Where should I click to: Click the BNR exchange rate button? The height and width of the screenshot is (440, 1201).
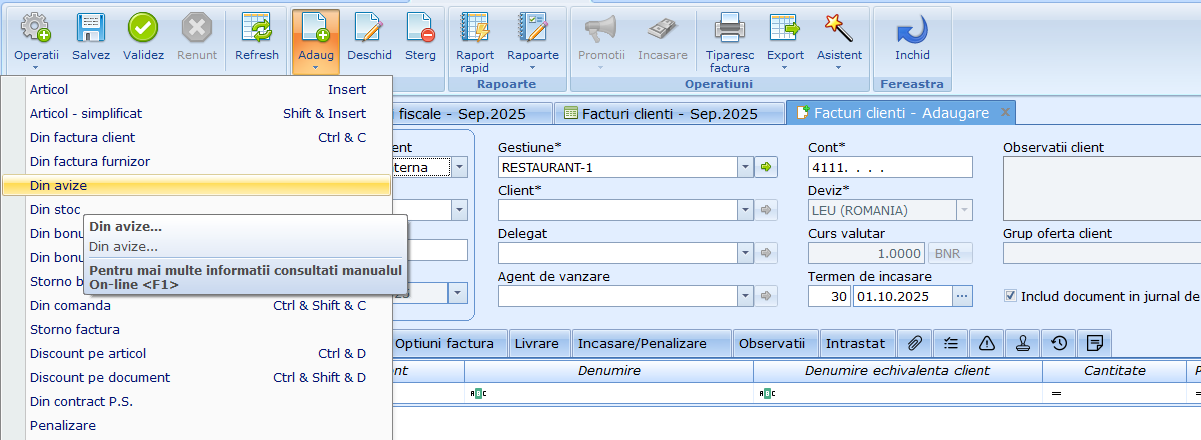tap(950, 253)
